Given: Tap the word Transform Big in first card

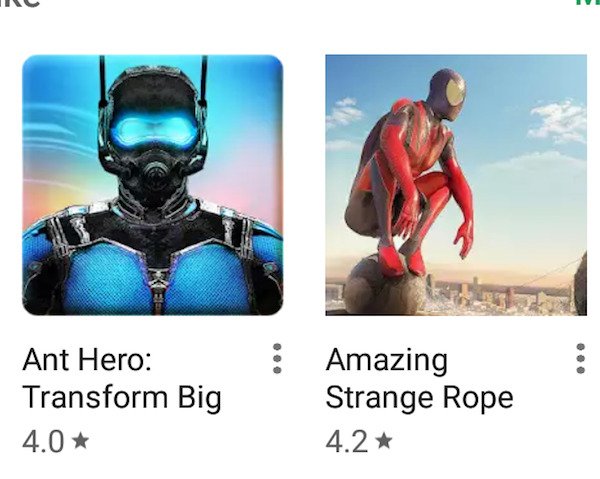Looking at the screenshot, I should click(122, 398).
